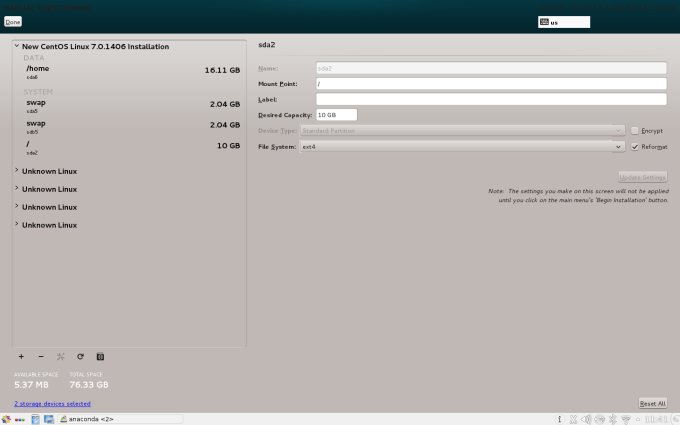Viewport: 680px width, 425px height.
Task: Open the wireless network tray icon
Action: (x=625, y=419)
